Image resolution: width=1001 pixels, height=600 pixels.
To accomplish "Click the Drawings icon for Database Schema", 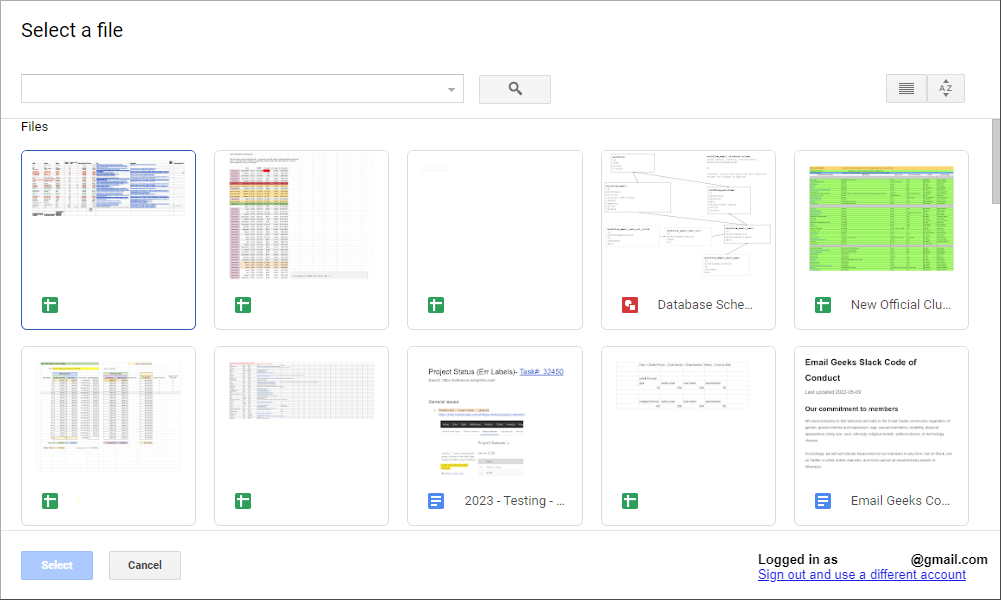I will pos(630,305).
